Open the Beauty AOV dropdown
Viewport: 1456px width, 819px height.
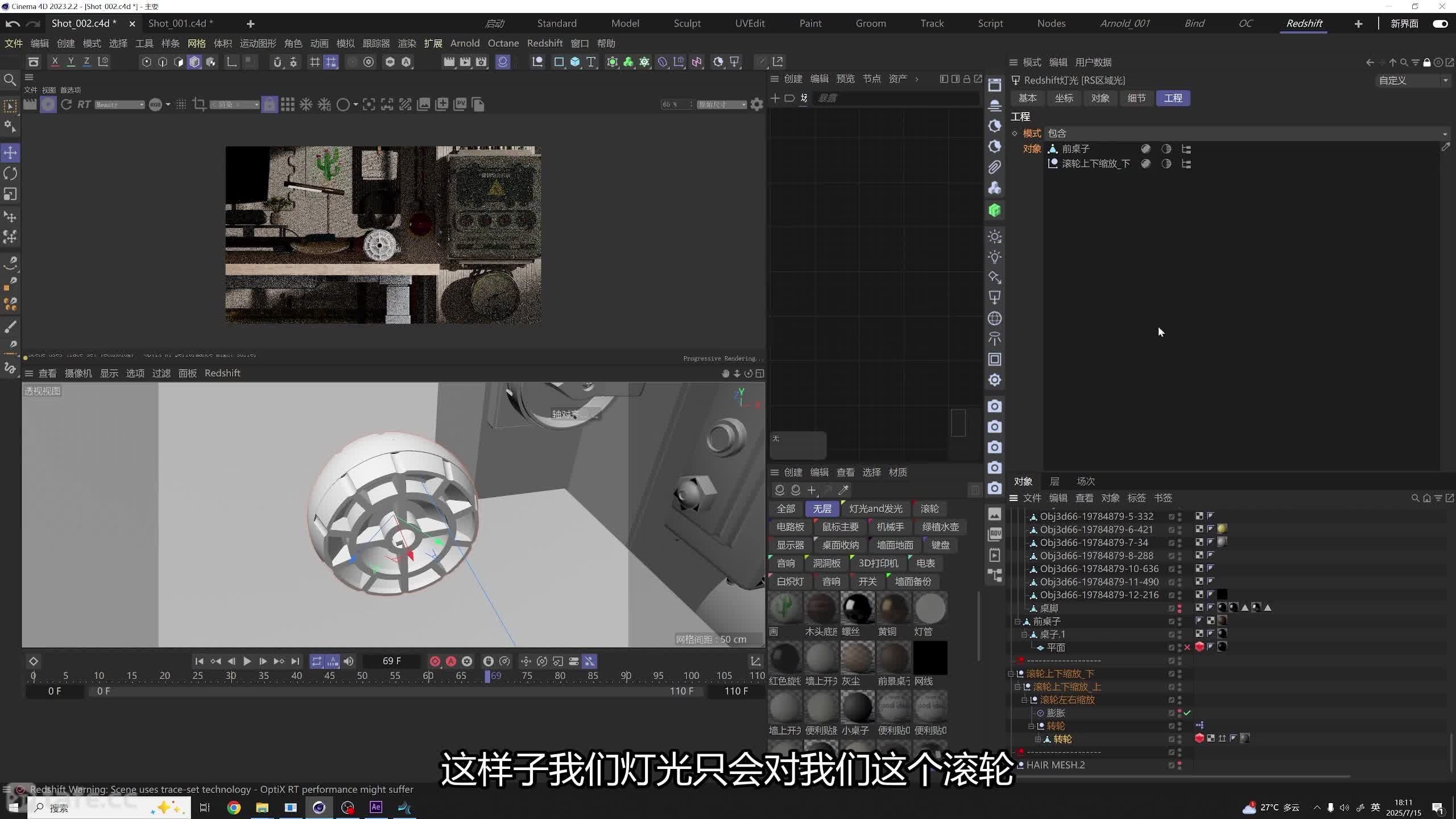pos(119,105)
